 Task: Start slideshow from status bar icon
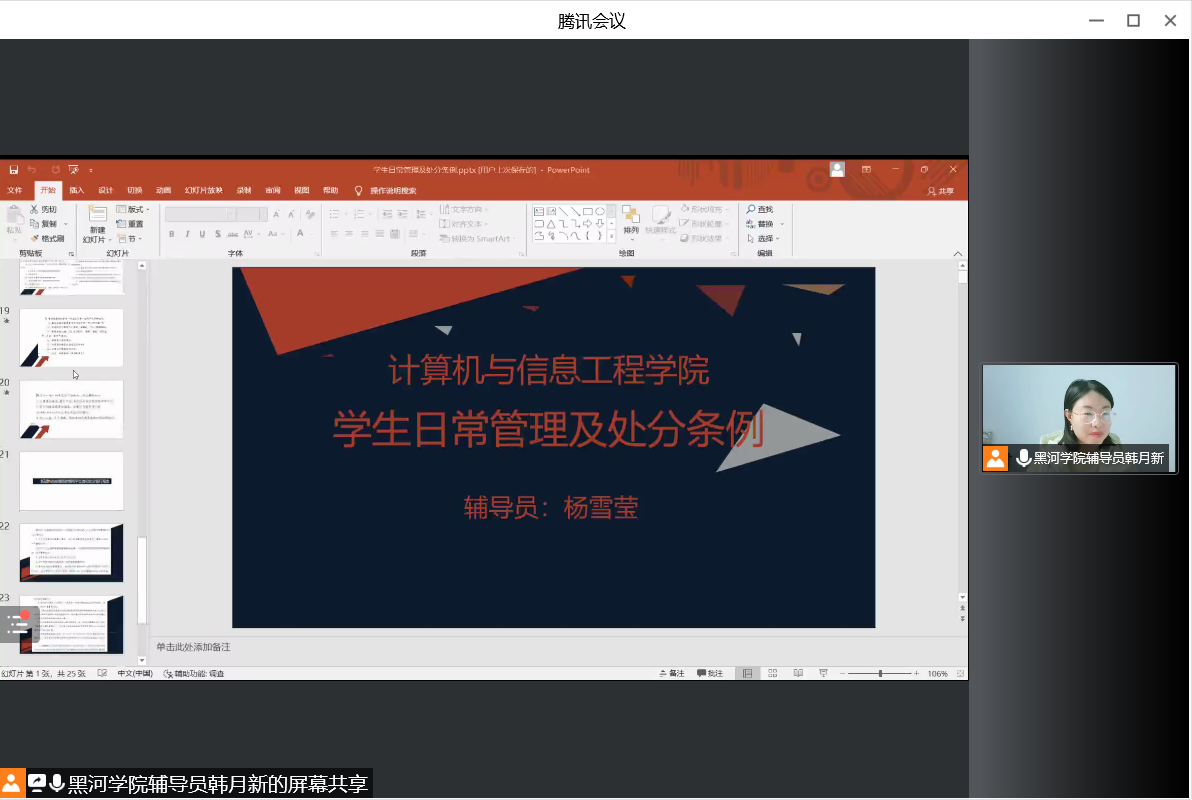click(822, 674)
